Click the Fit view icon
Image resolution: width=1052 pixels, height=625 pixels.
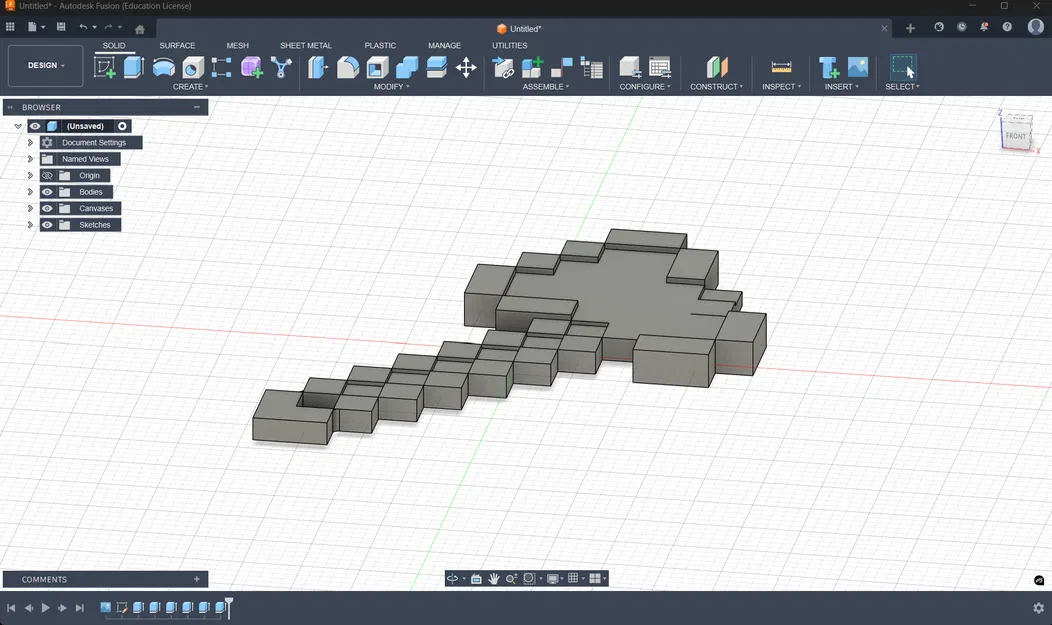pyautogui.click(x=528, y=578)
